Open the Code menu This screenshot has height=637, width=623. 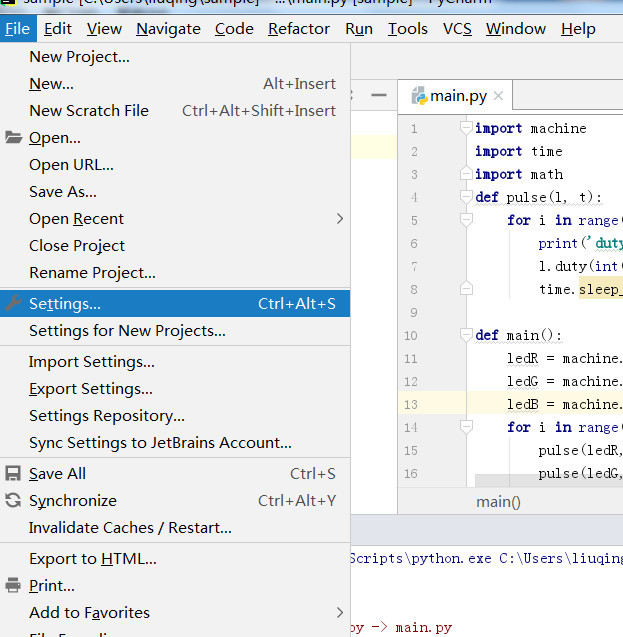[x=234, y=29]
